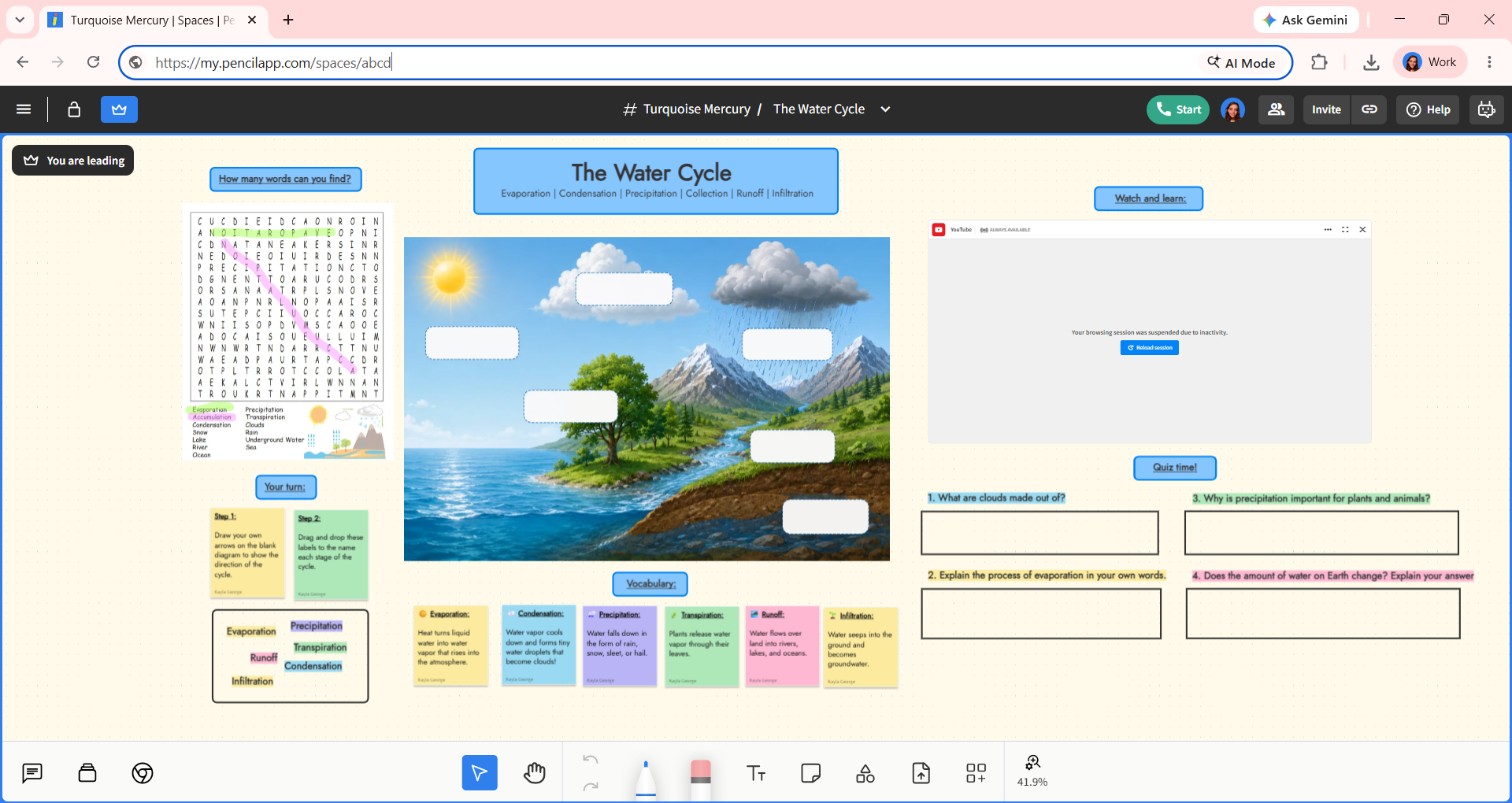Click the answer box under question 2
Viewport: 1512px width, 803px height.
[x=1041, y=614]
